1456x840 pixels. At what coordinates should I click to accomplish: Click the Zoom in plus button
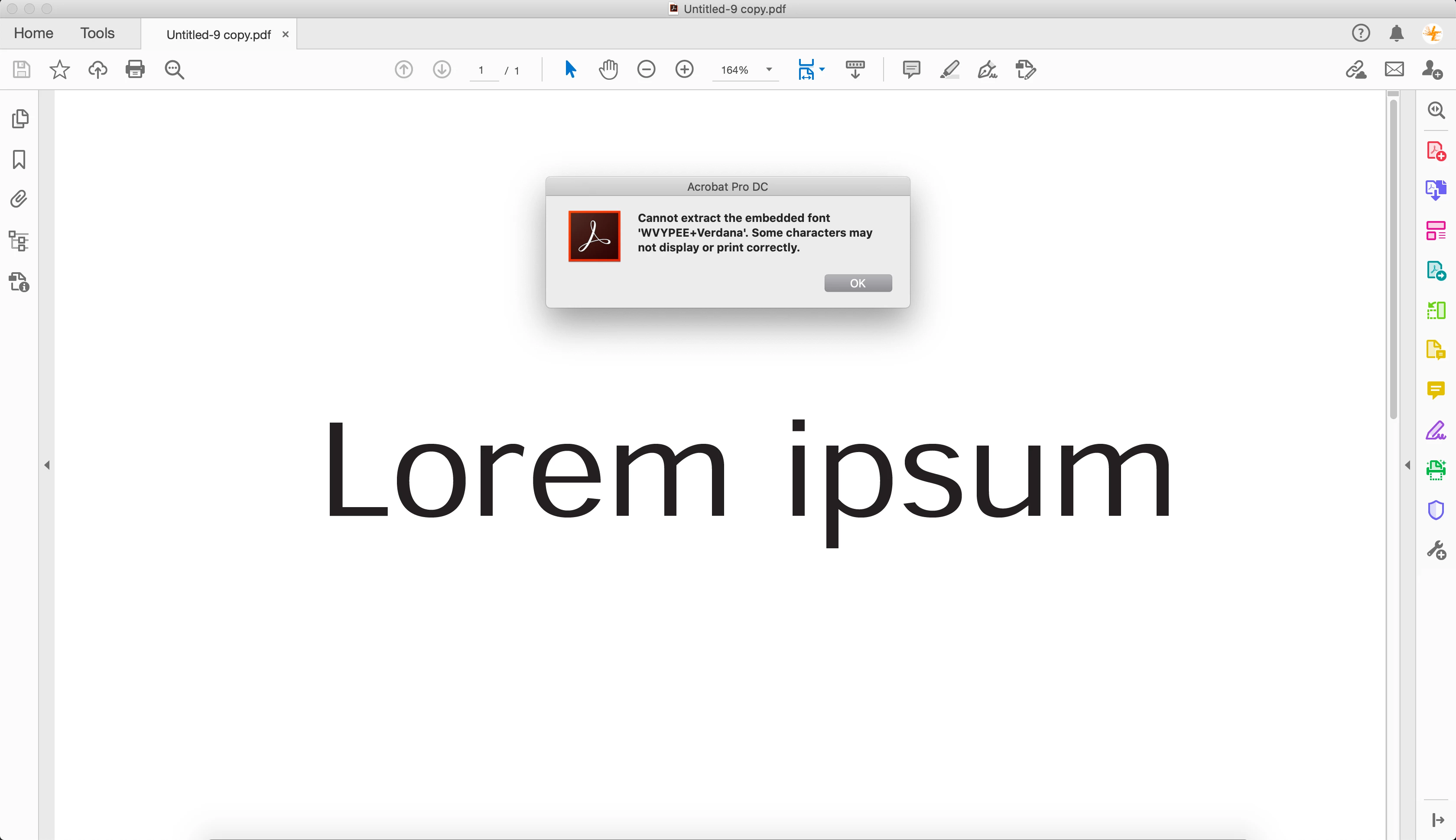[684, 70]
